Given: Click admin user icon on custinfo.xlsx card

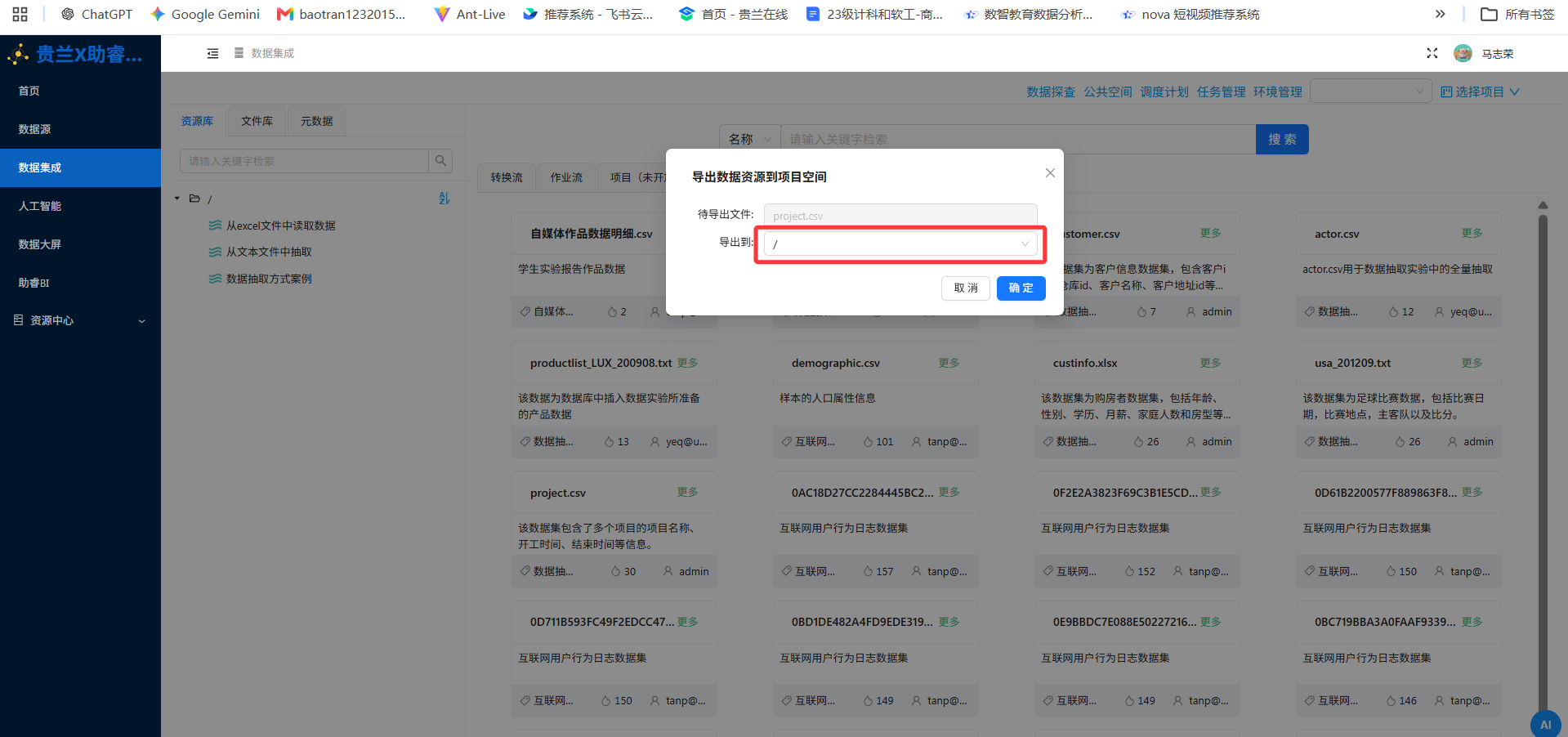Looking at the screenshot, I should [1191, 441].
